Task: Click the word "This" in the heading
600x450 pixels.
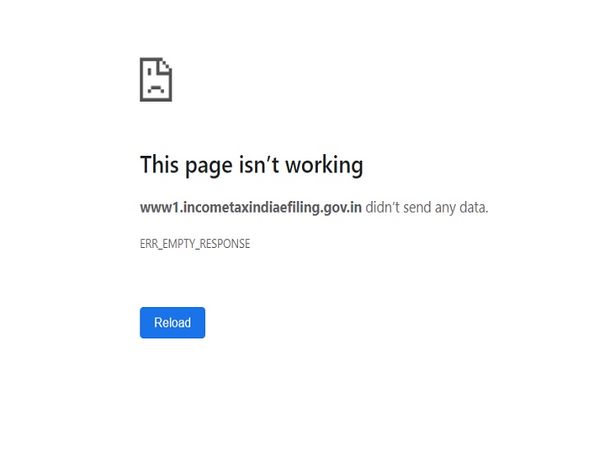Action: pyautogui.click(x=159, y=165)
